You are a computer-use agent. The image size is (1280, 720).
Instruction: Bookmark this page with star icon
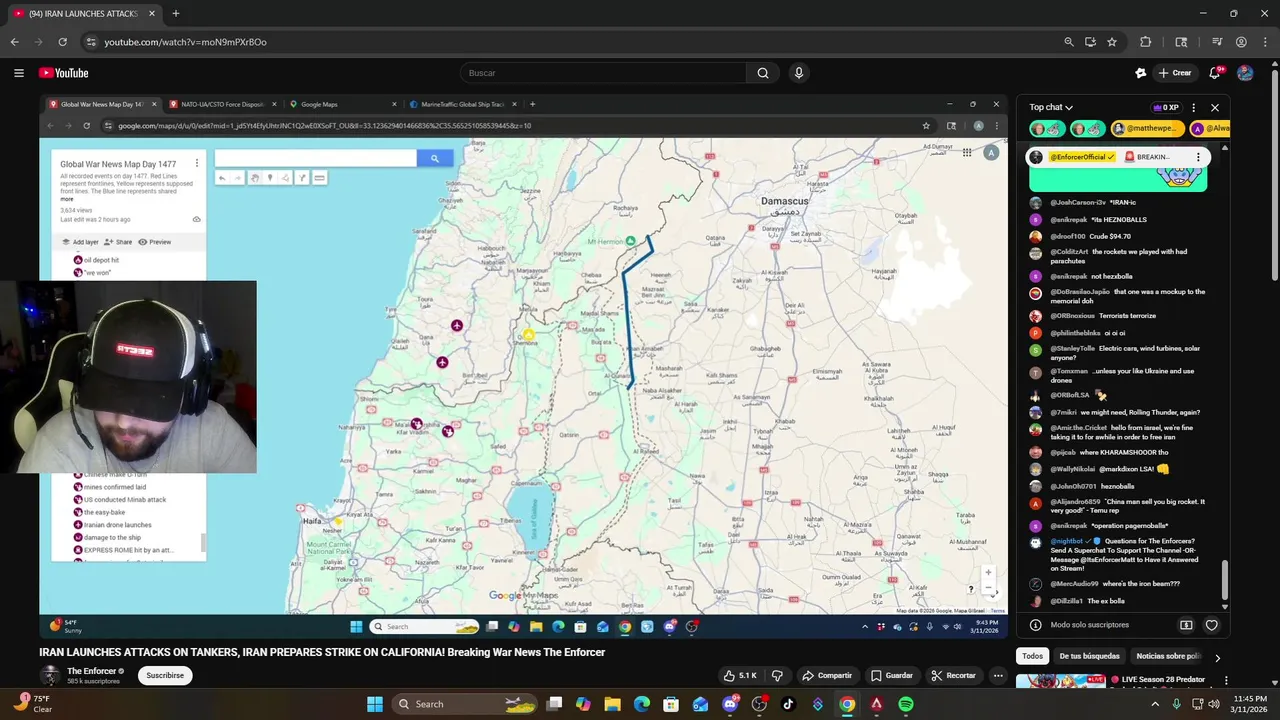point(1111,42)
